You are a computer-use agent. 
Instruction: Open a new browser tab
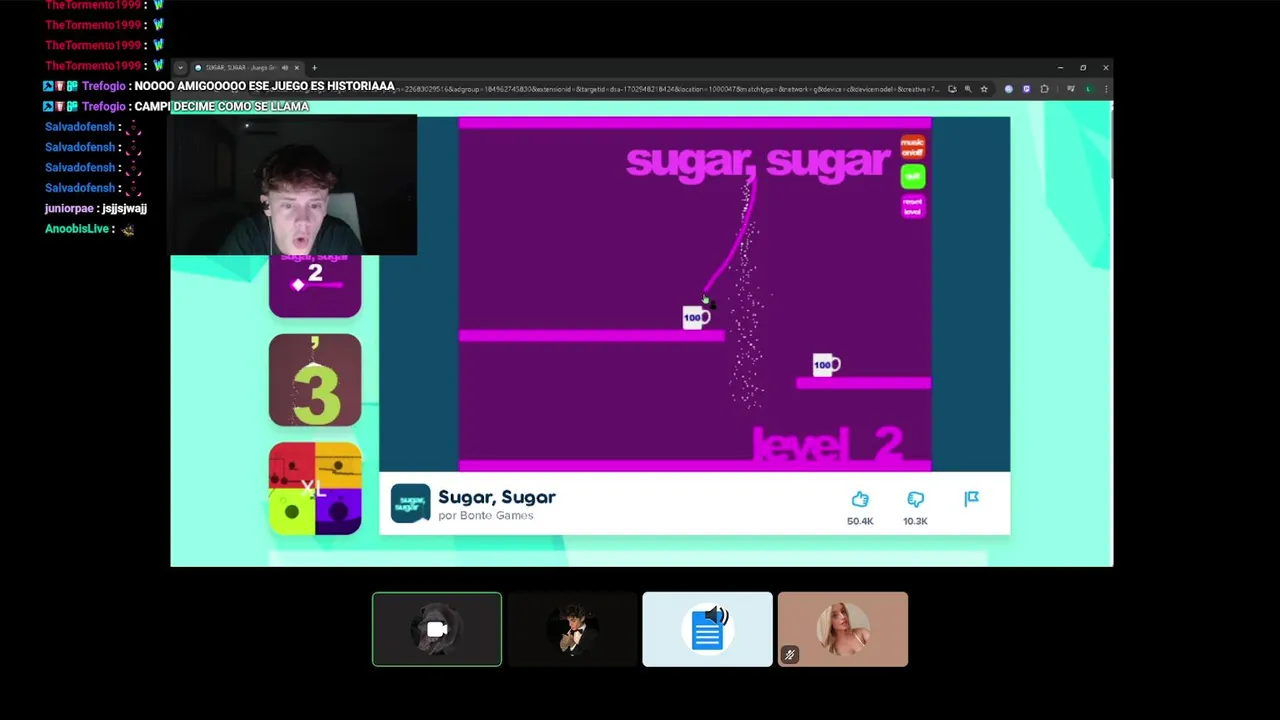pyautogui.click(x=314, y=68)
